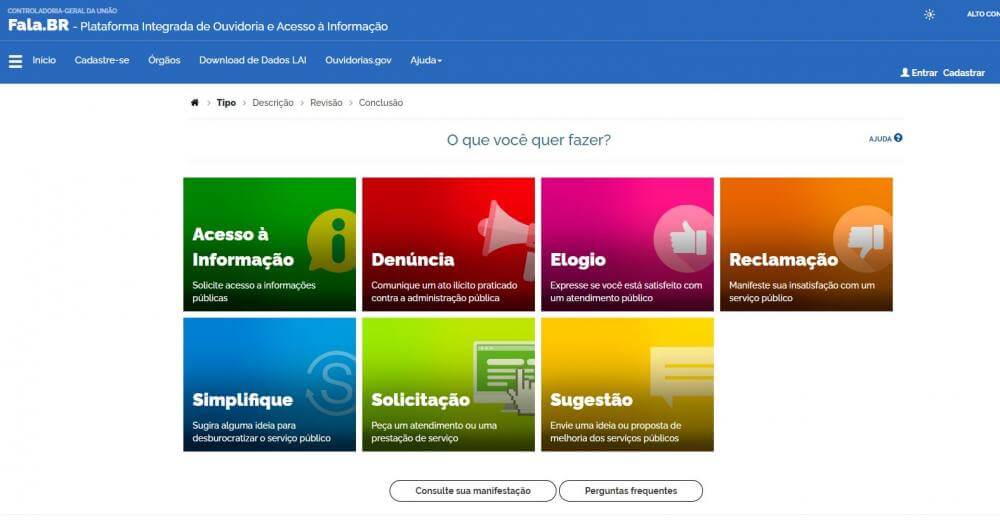
Task: Open Download de Dados LAI
Action: point(253,61)
